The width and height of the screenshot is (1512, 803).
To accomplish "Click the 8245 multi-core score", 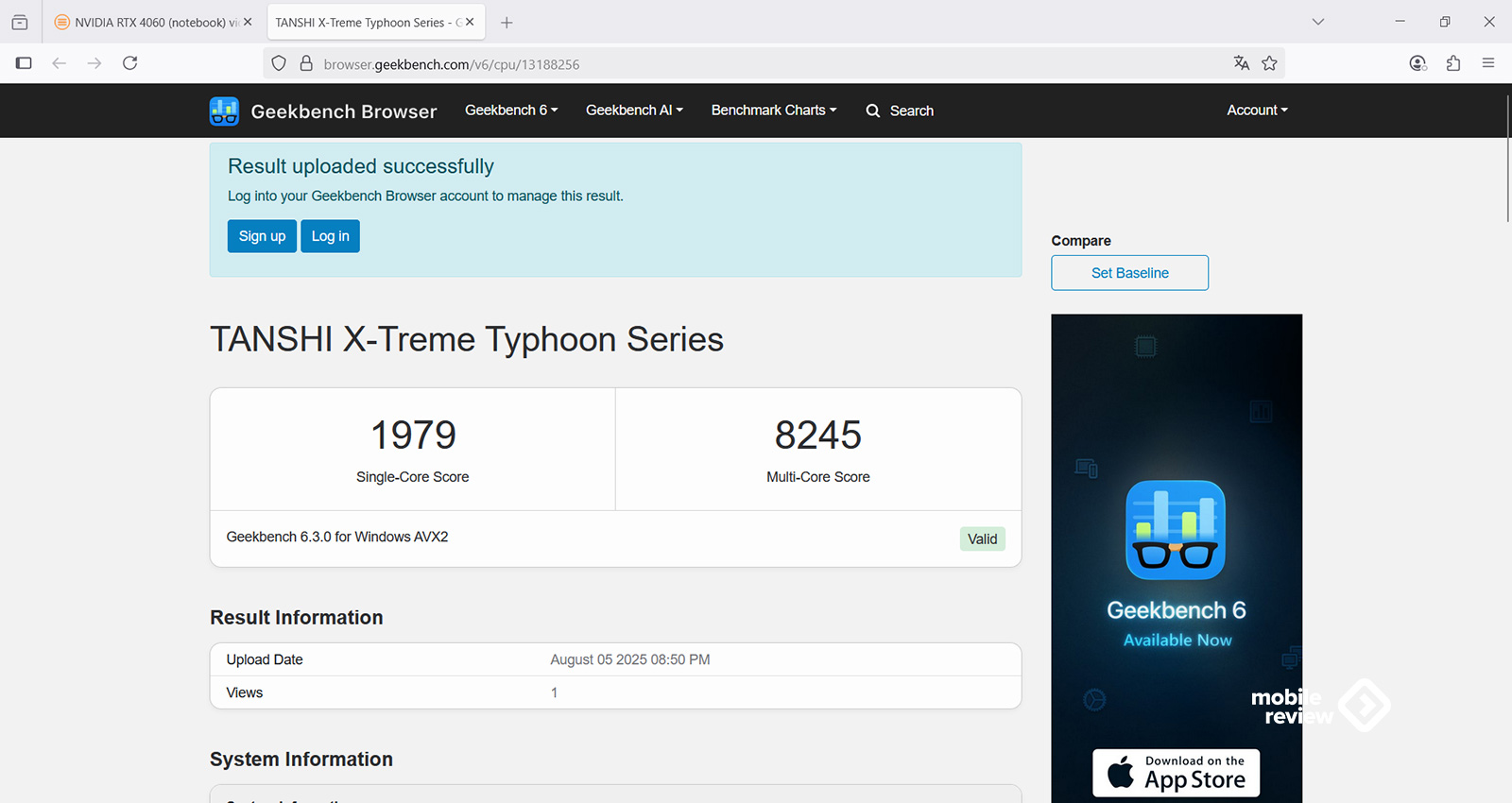I will click(818, 436).
